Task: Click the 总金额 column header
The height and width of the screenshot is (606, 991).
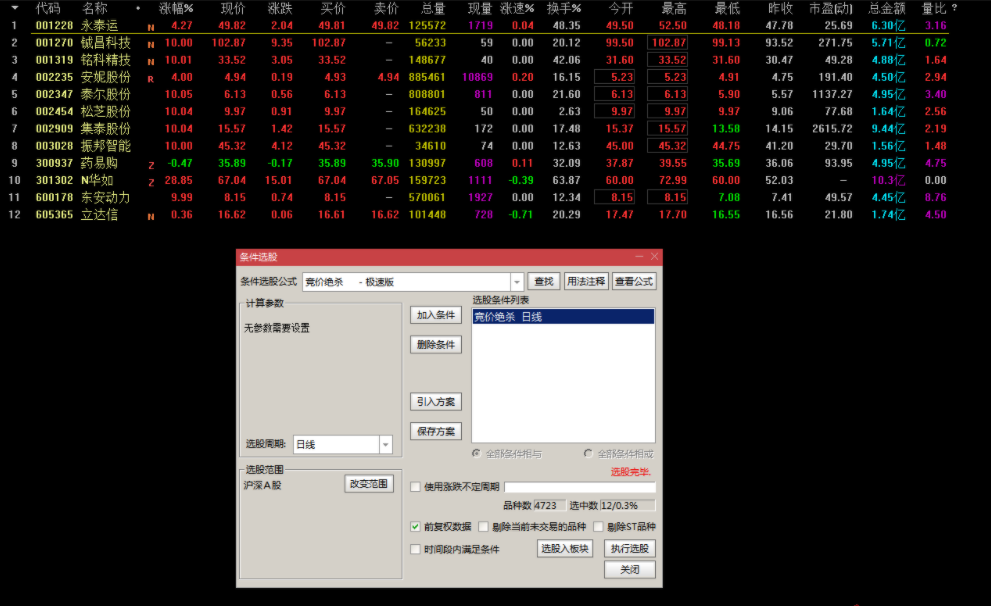Action: (x=886, y=8)
